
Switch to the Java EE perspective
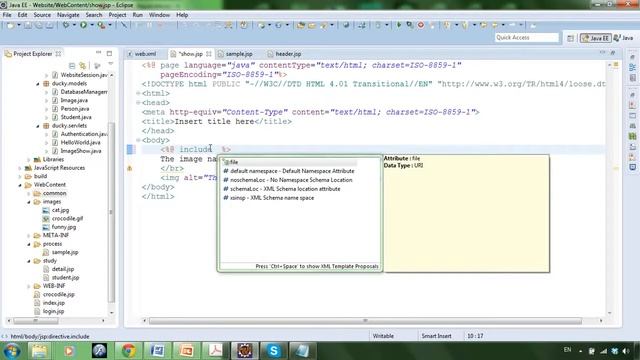tap(596, 38)
